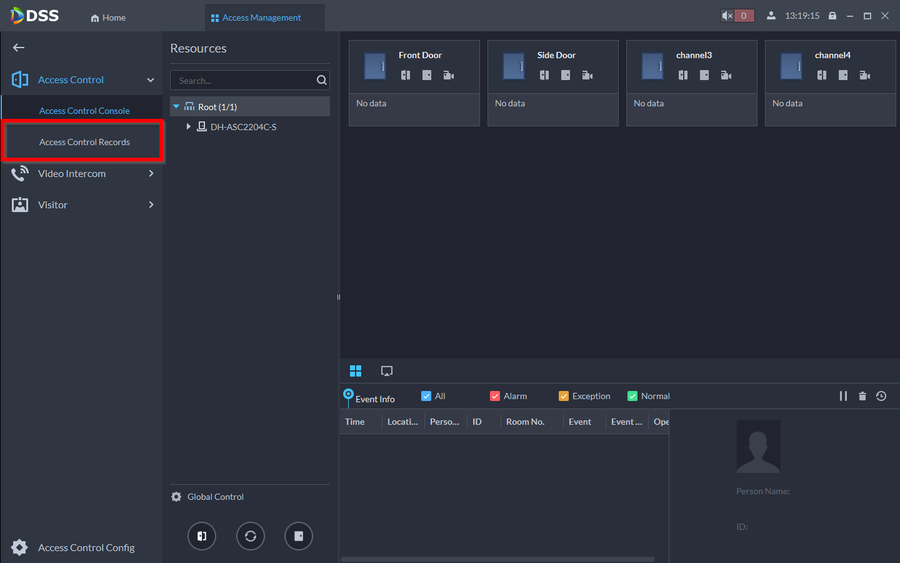Click the Resources search field
Image resolution: width=900 pixels, height=563 pixels.
coord(242,81)
